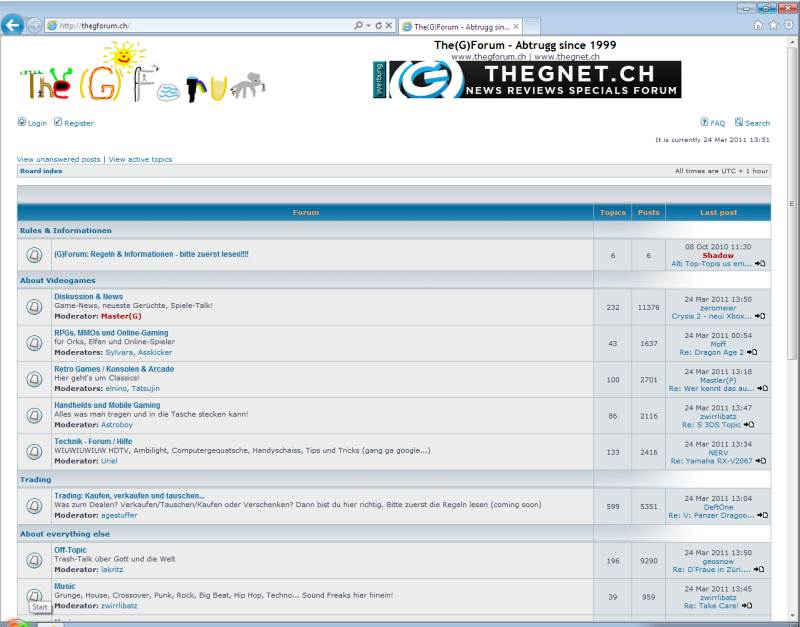Click forum status icon beside Retro Games
Viewport: 800px width, 627px height.
pos(34,379)
